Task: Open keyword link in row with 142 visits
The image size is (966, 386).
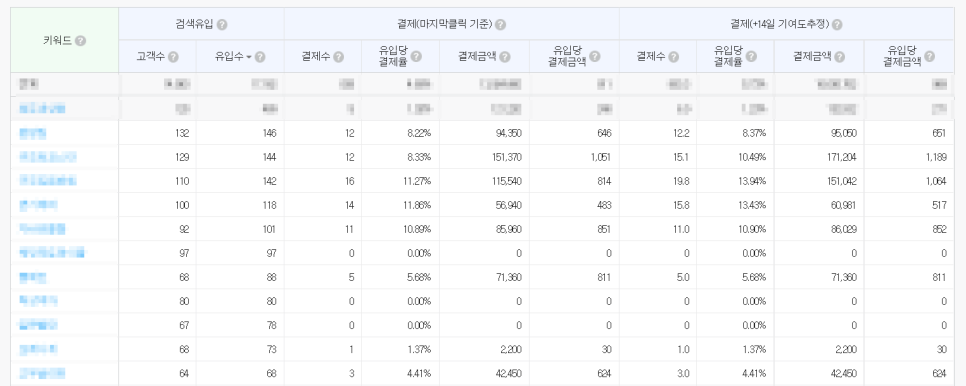Action: [47, 181]
